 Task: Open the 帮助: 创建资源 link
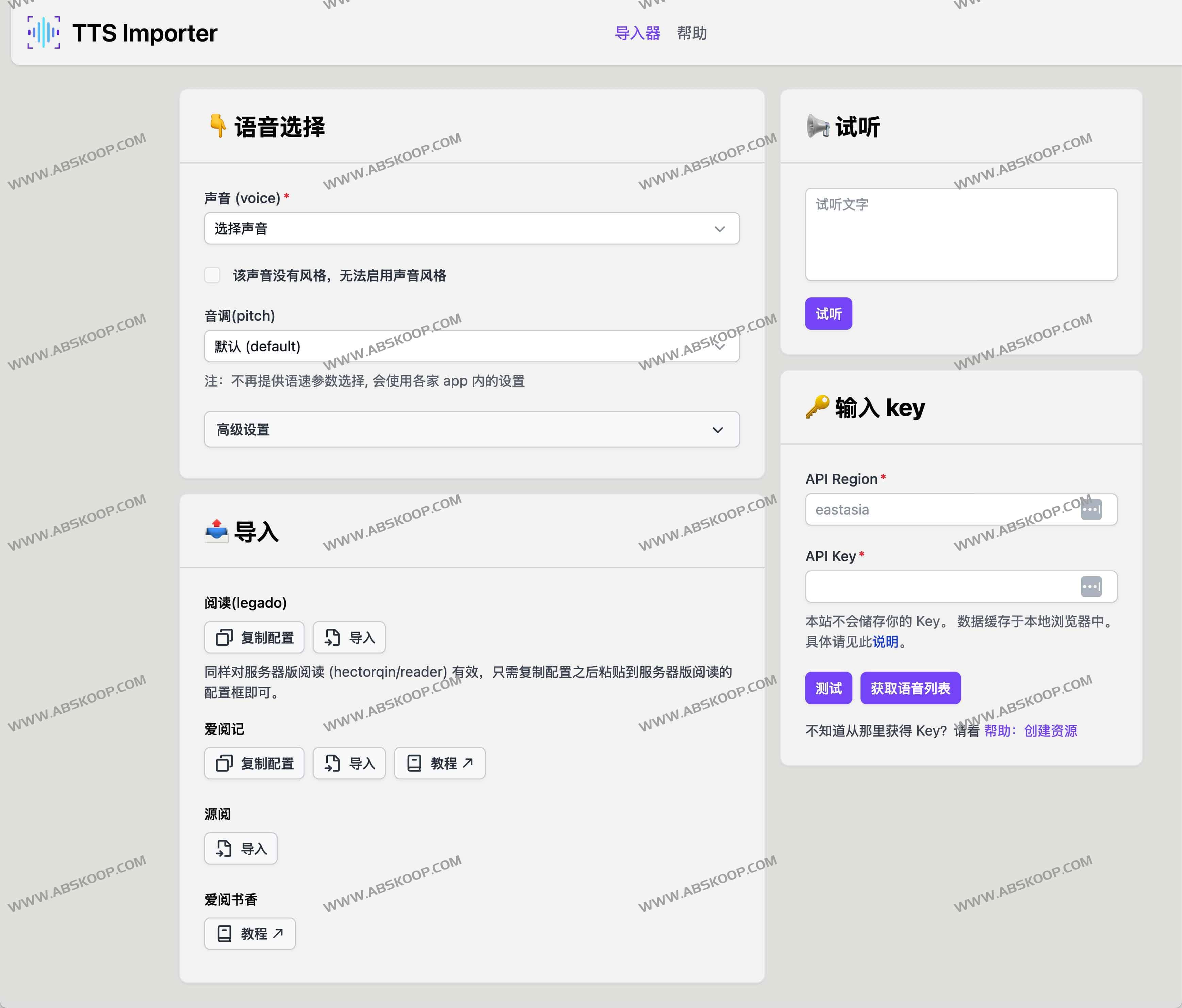1030,731
